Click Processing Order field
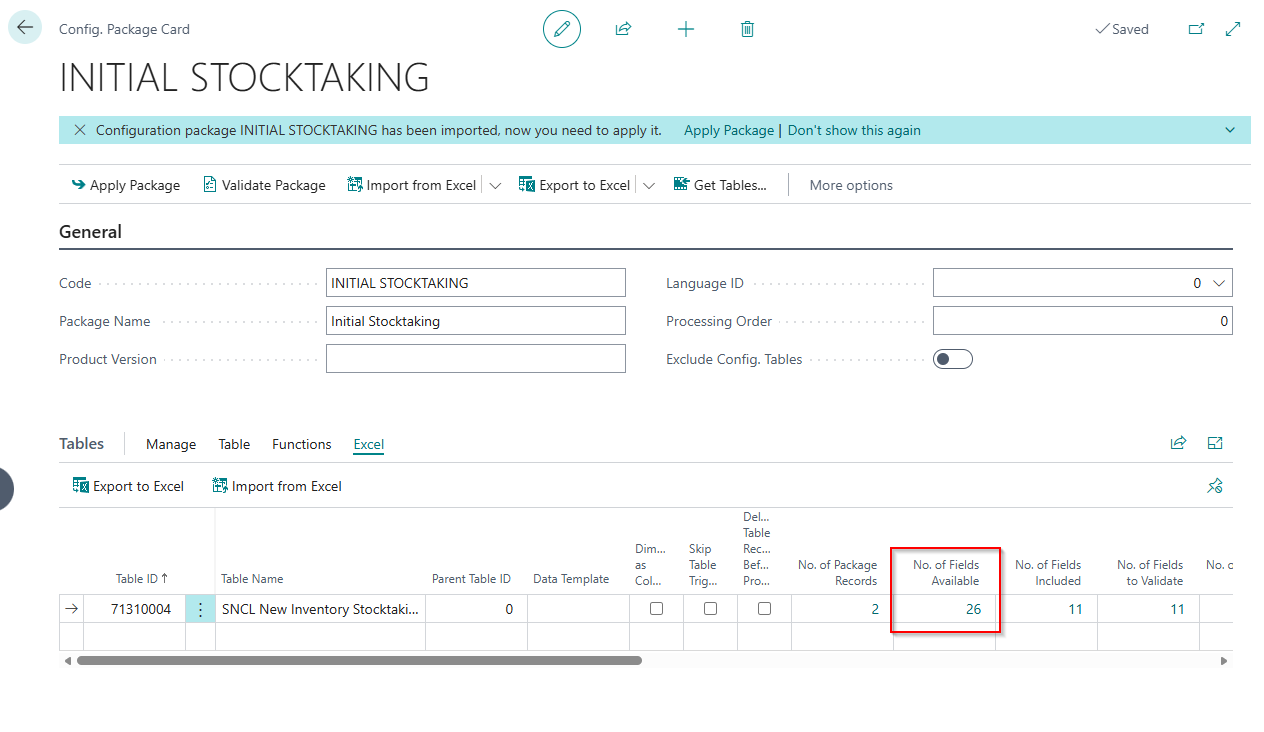The width and height of the screenshot is (1264, 732). 1083,321
